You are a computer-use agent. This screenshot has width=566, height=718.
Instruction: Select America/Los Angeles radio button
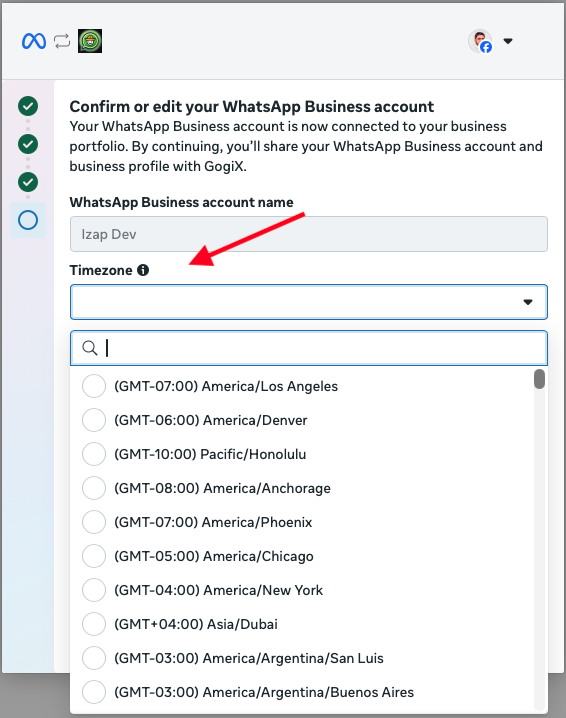94,386
